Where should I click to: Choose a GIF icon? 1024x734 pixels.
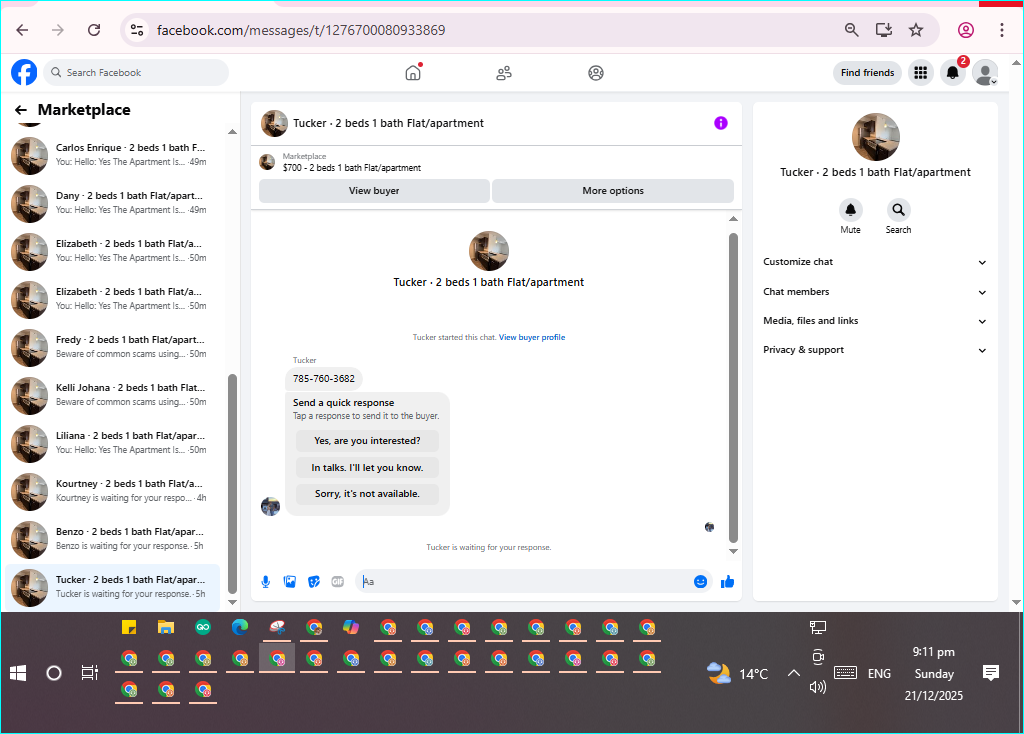pyautogui.click(x=338, y=581)
